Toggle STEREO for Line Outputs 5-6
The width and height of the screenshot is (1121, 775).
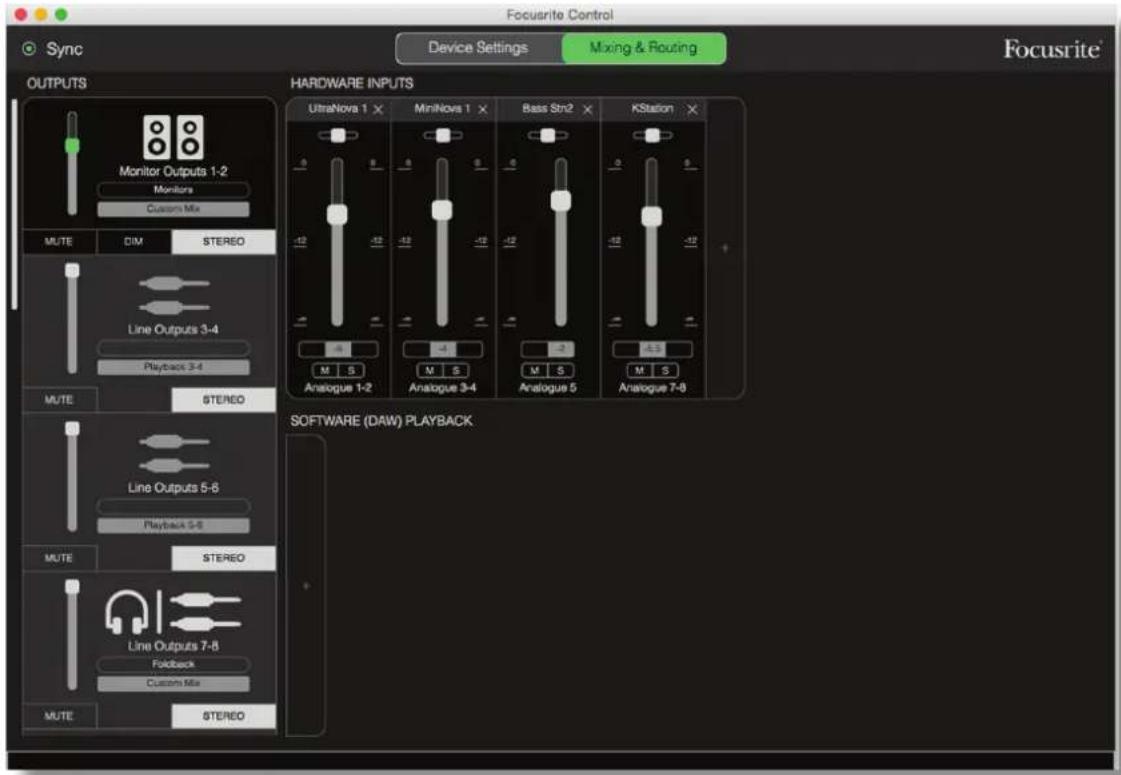224,558
